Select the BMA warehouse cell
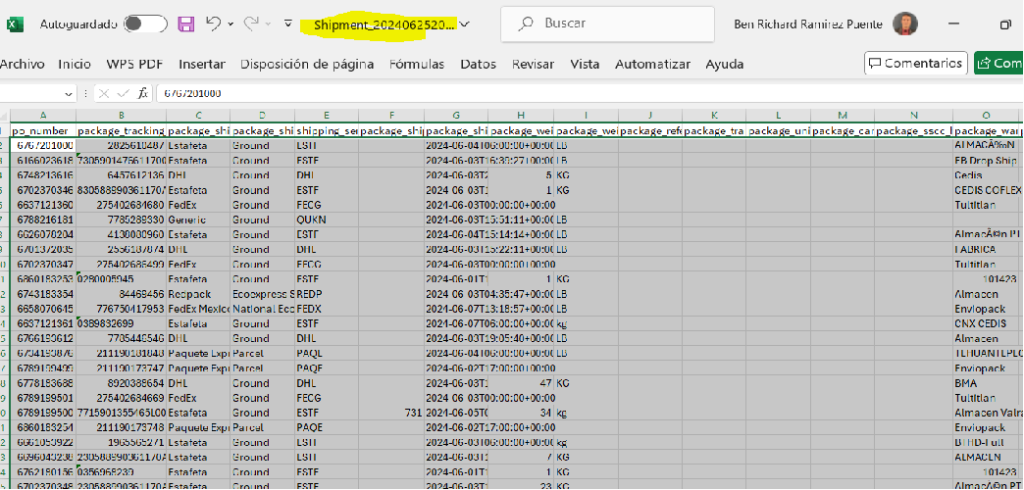The height and width of the screenshot is (490, 1024). click(x=985, y=384)
